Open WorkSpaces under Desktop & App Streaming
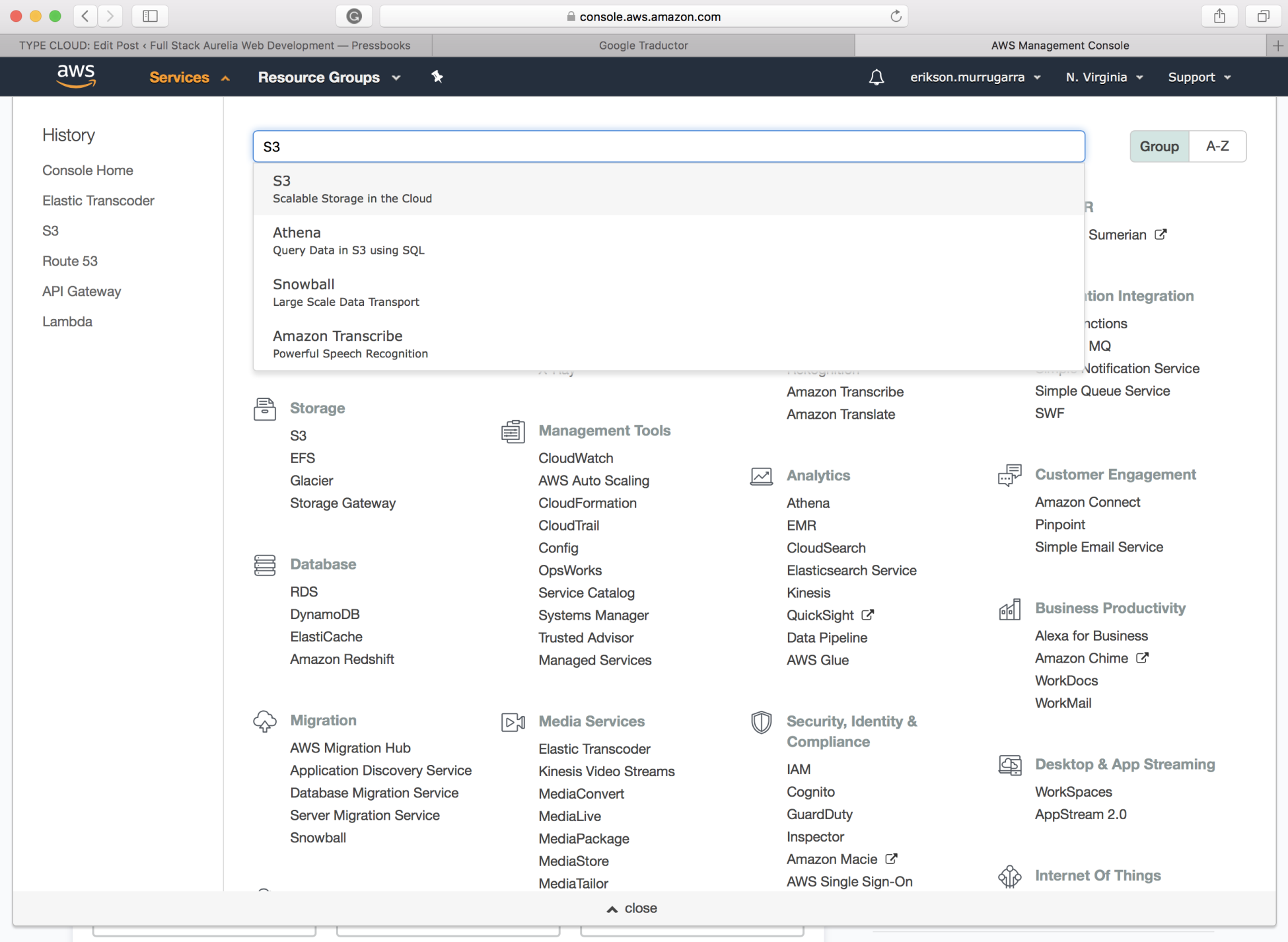Viewport: 1288px width, 942px height. tap(1073, 791)
